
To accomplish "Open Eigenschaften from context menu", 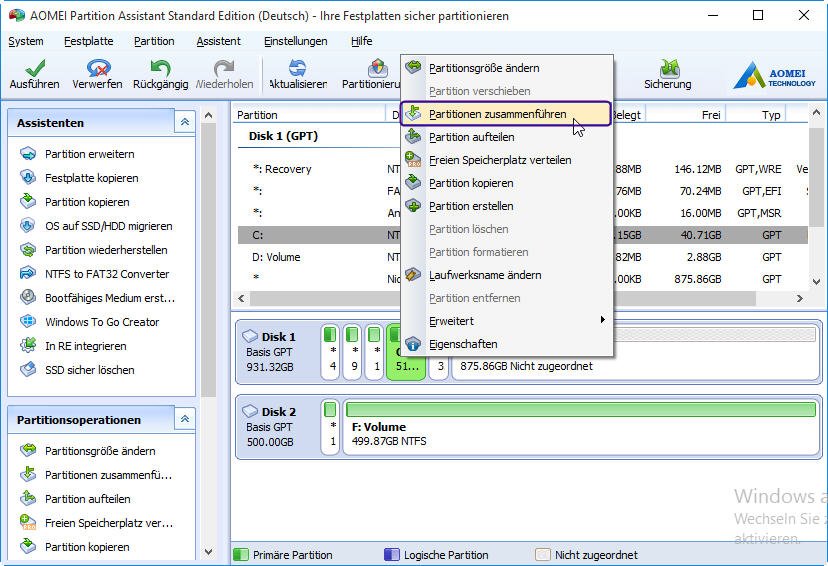I will click(x=507, y=344).
